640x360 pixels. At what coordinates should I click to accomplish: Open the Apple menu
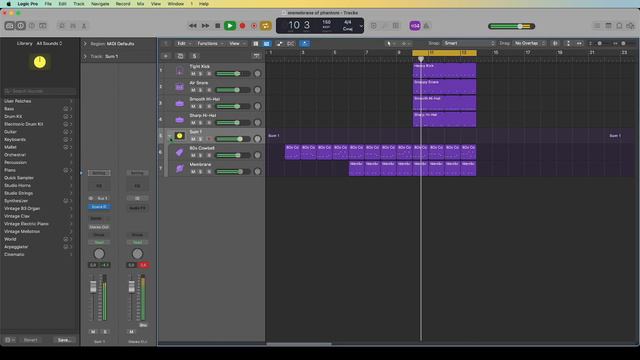click(x=8, y=4)
